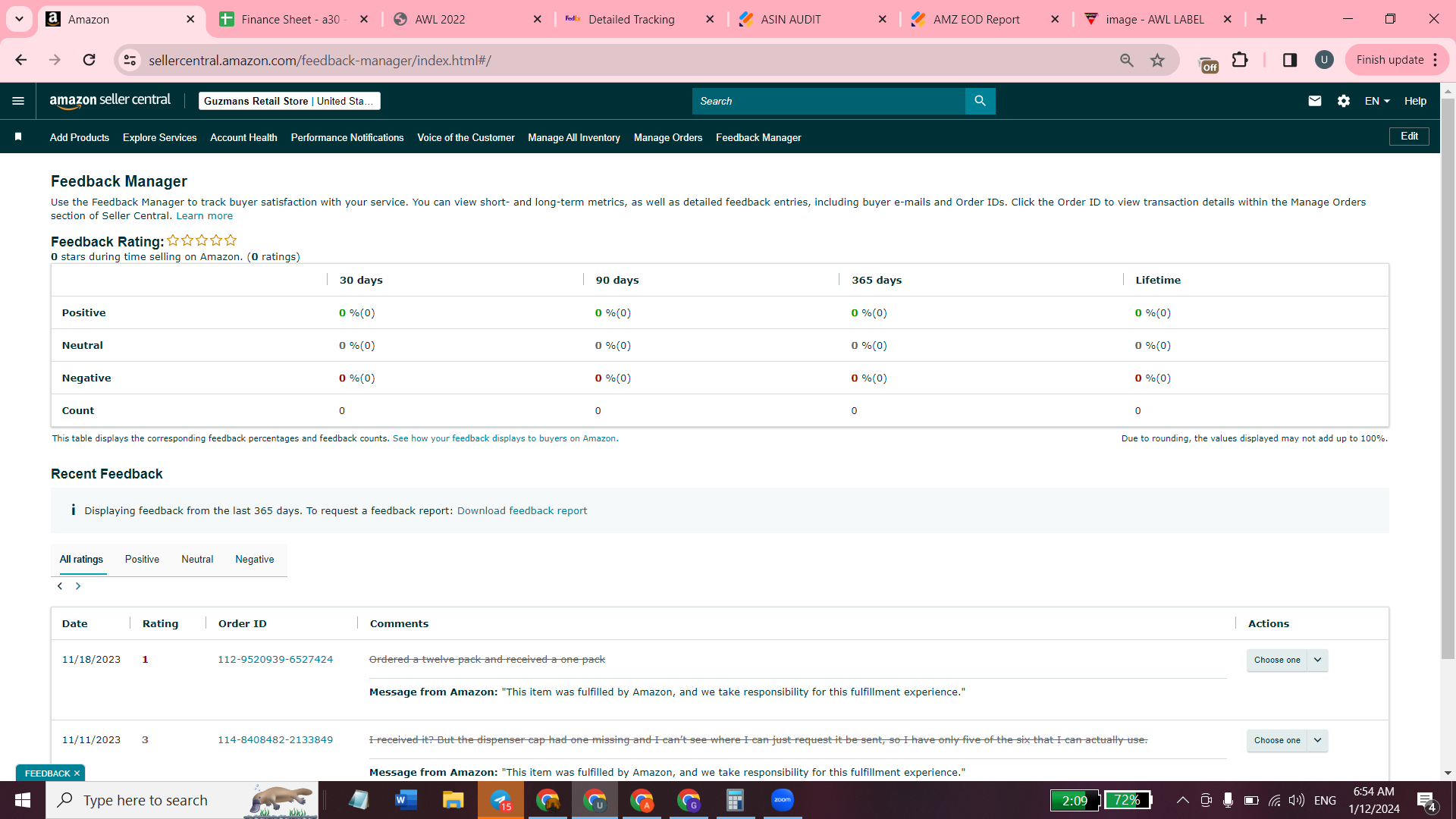This screenshot has width=1456, height=819.
Task: Open the extension icon labeled Off
Action: 1208,62
